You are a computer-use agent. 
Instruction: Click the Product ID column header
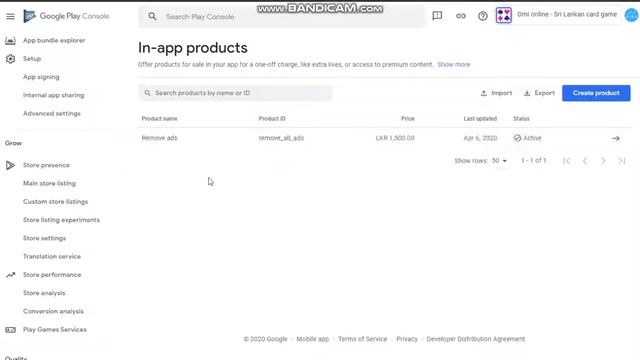coord(272,119)
